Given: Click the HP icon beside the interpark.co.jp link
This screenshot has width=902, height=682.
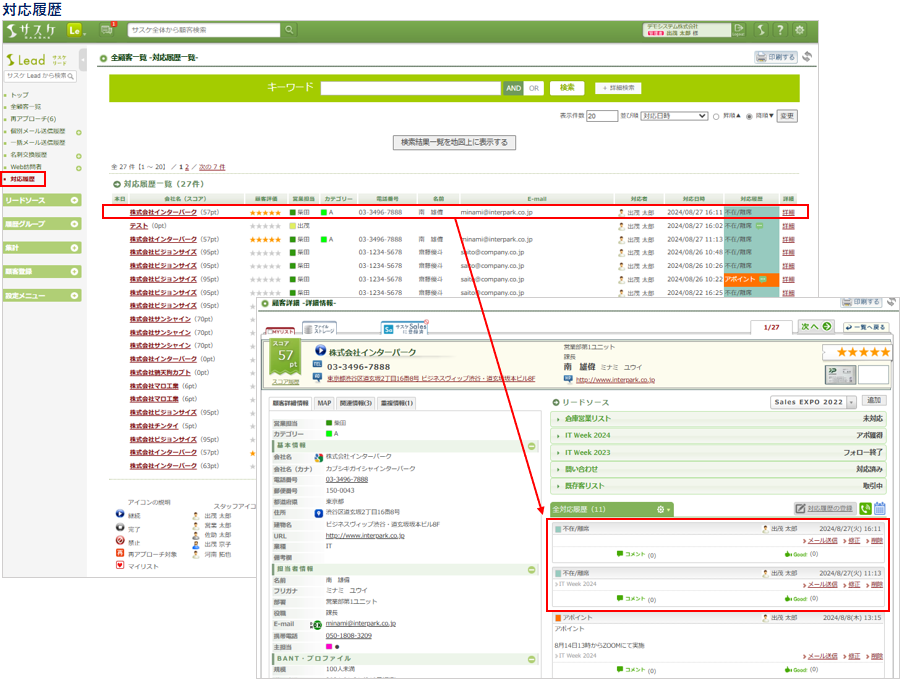Looking at the screenshot, I should pos(568,379).
